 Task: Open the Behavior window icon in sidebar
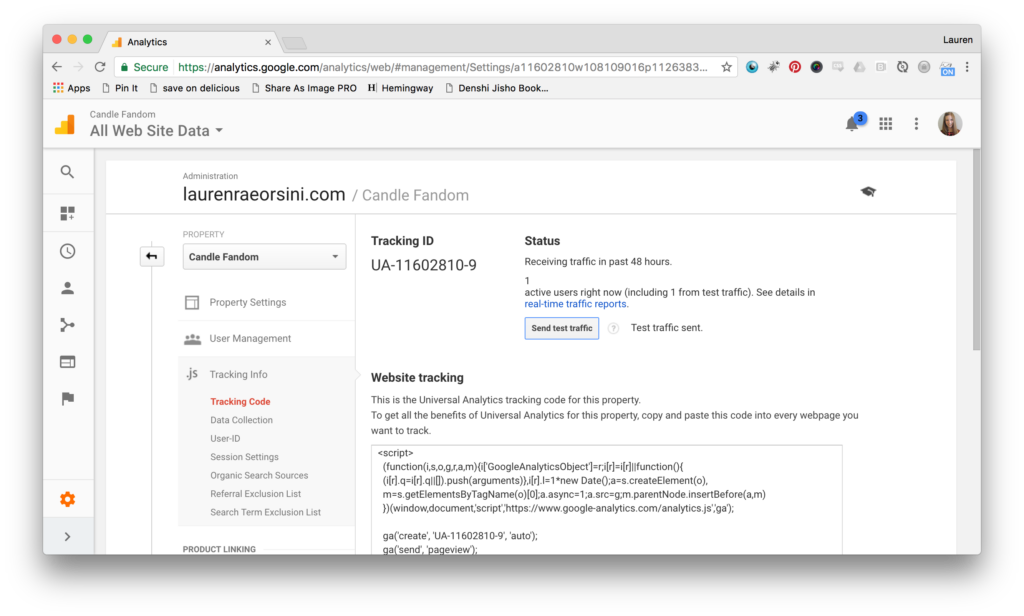67,362
